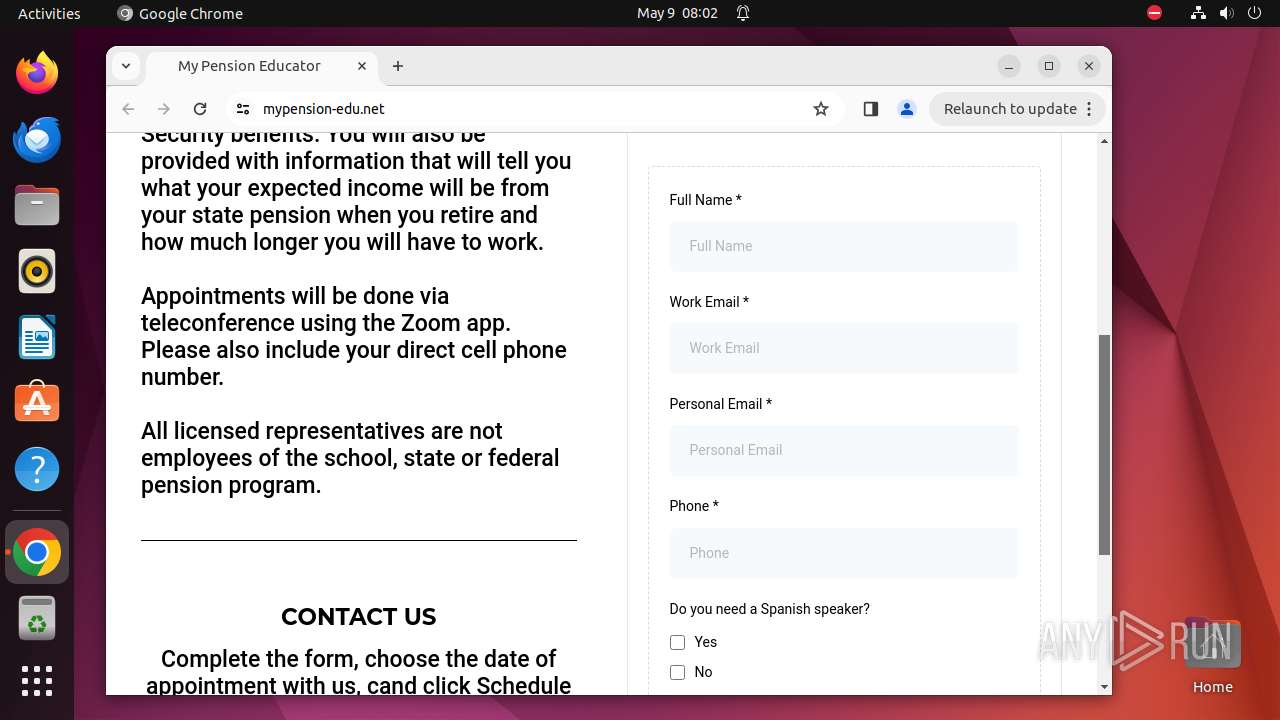Expand the tab search dropdown
The image size is (1280, 720).
(126, 66)
